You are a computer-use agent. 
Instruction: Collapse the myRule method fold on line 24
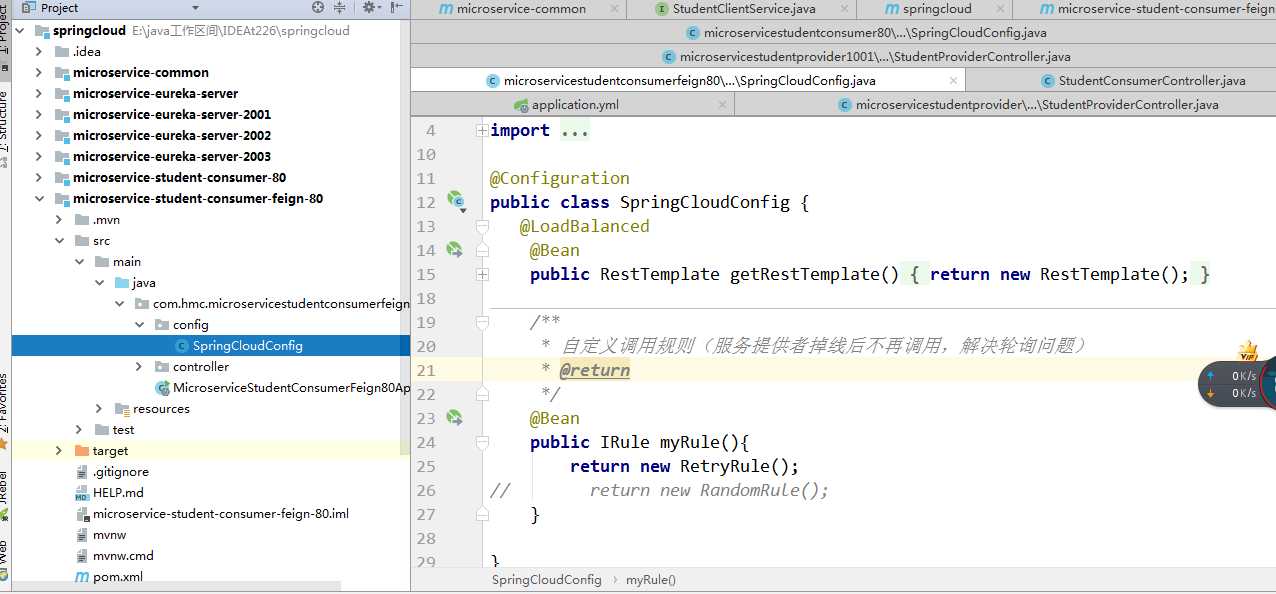(482, 442)
